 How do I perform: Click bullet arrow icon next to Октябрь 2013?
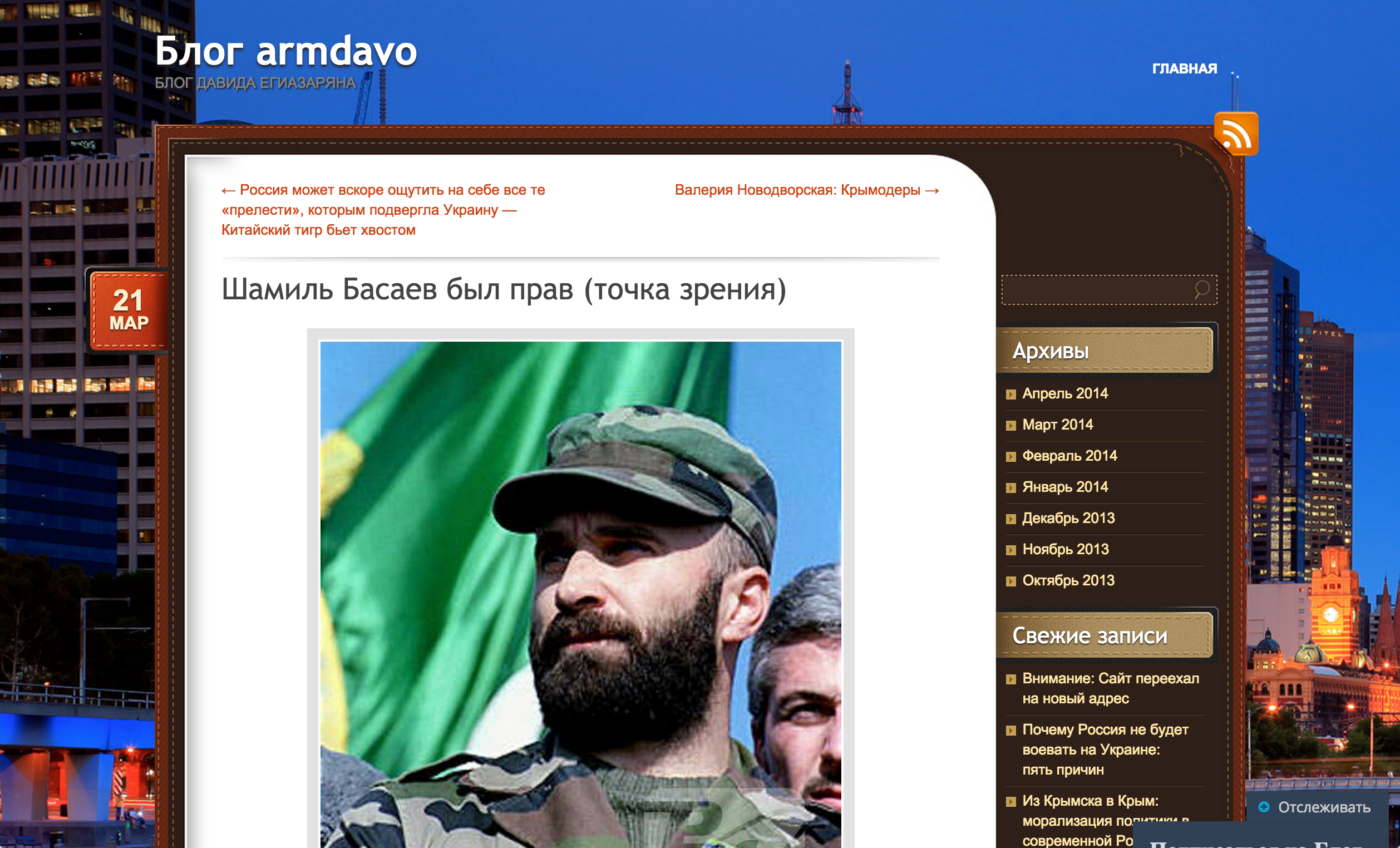1011,581
